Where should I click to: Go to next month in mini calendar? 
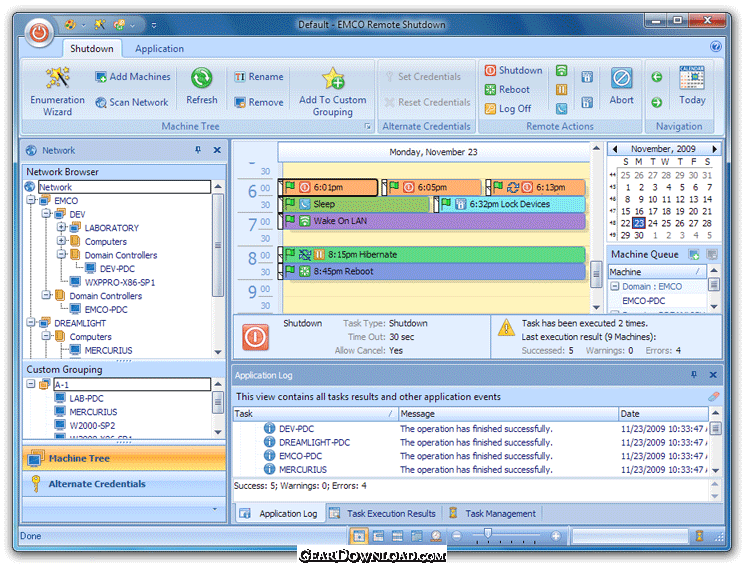(714, 149)
